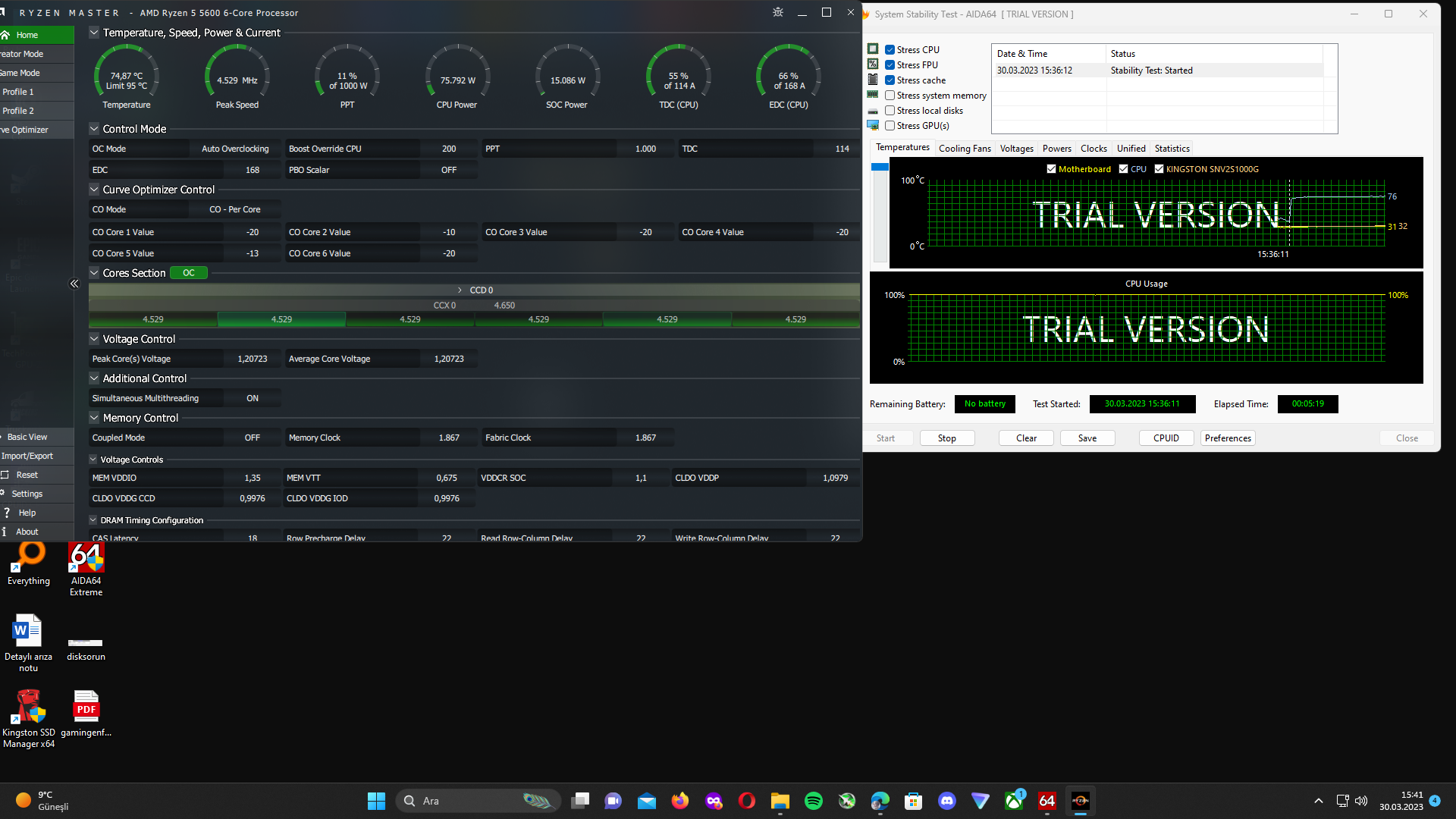Uncheck the Stress cache checkbox
The height and width of the screenshot is (819, 1456).
tap(890, 80)
